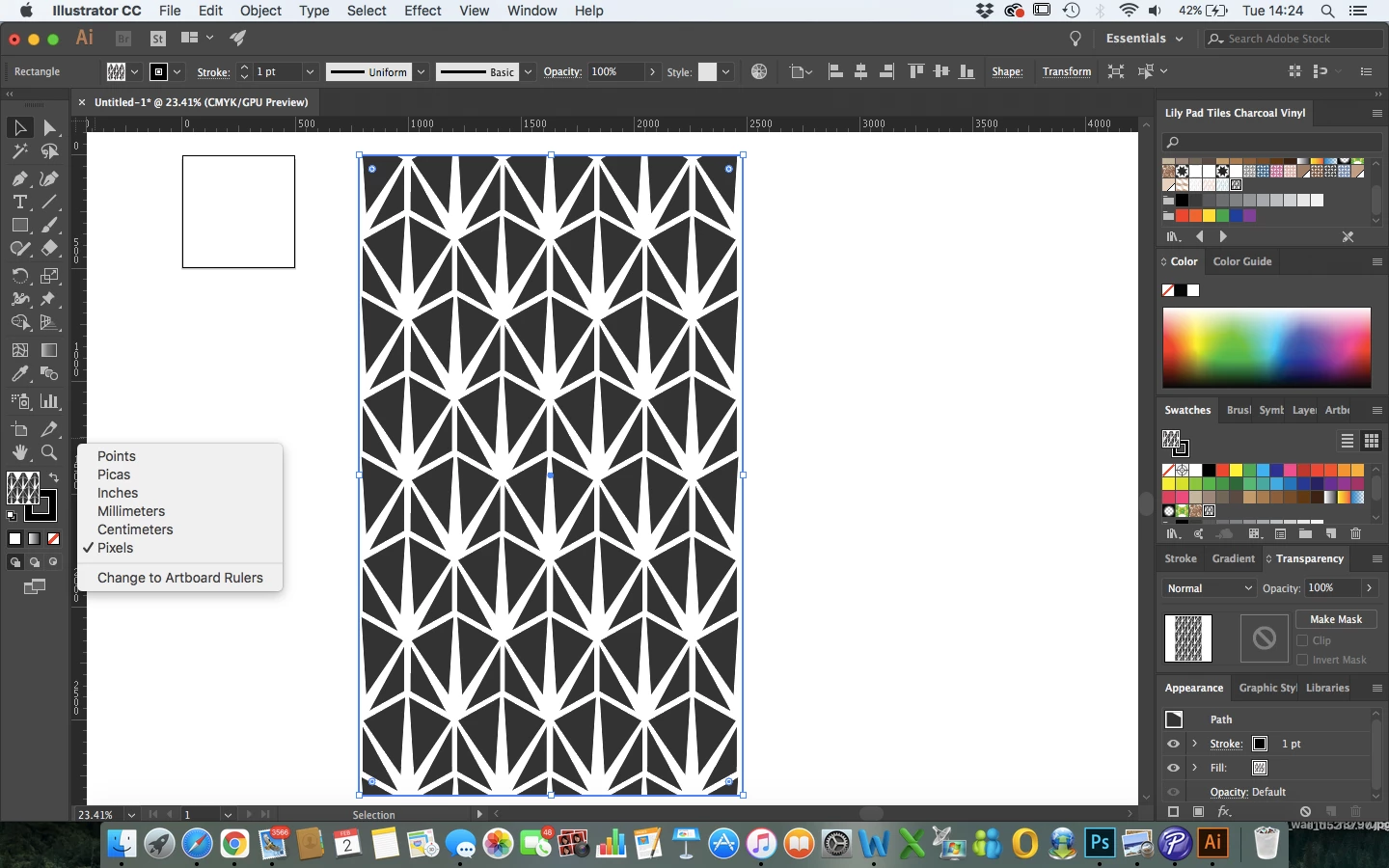Select the Eraser tool
The height and width of the screenshot is (868, 1389).
point(49,248)
